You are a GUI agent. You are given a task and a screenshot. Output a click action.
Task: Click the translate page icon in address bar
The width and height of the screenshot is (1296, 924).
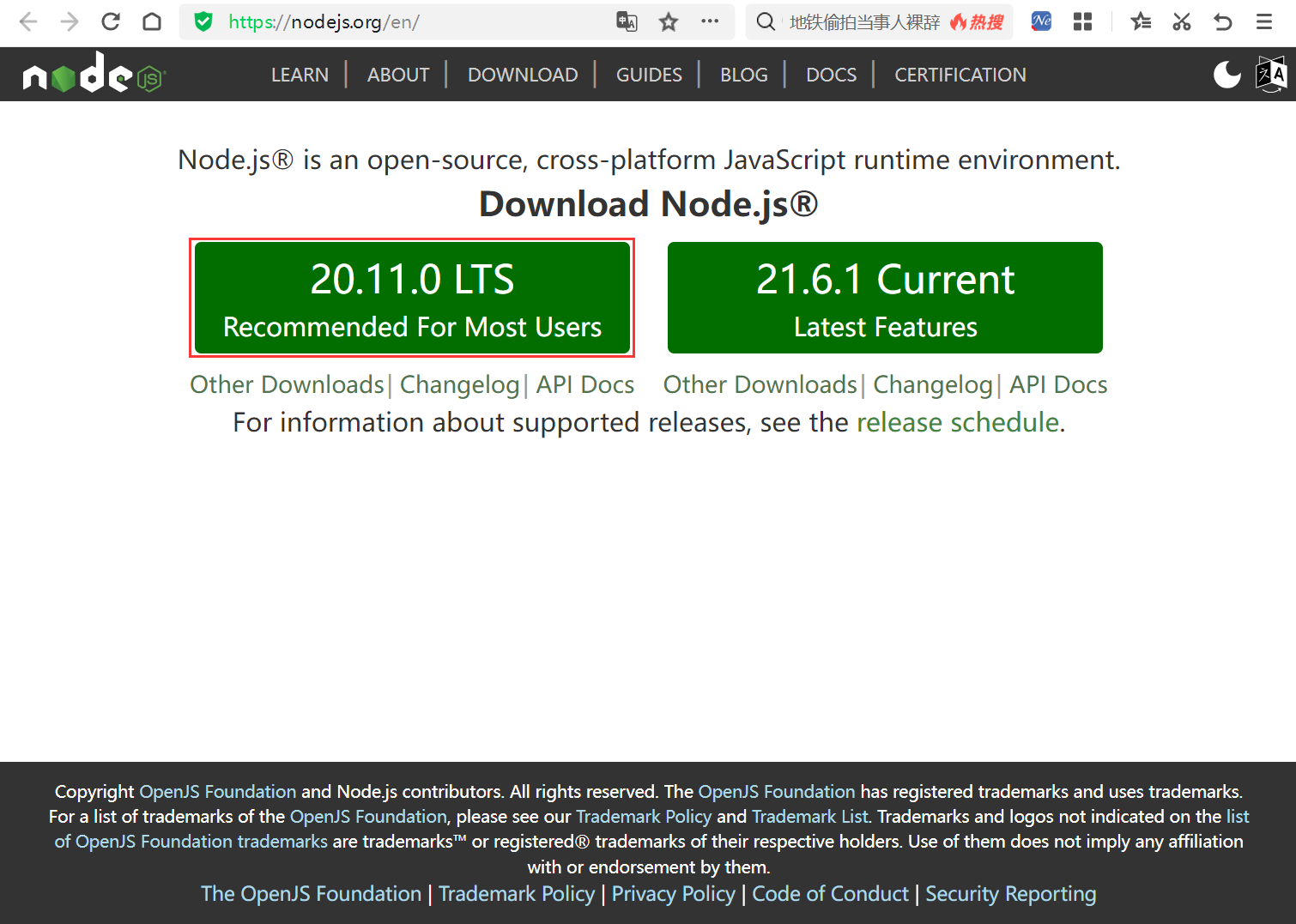tap(627, 22)
